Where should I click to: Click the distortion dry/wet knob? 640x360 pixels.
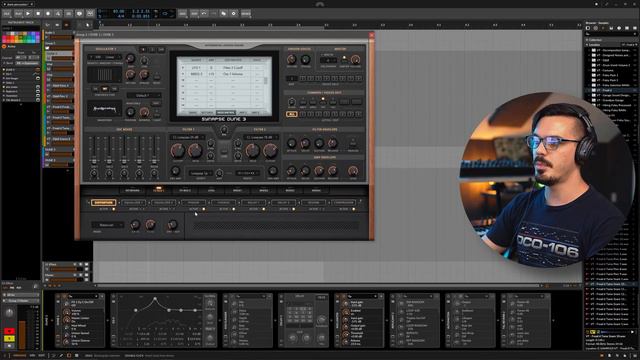pyautogui.click(x=172, y=224)
